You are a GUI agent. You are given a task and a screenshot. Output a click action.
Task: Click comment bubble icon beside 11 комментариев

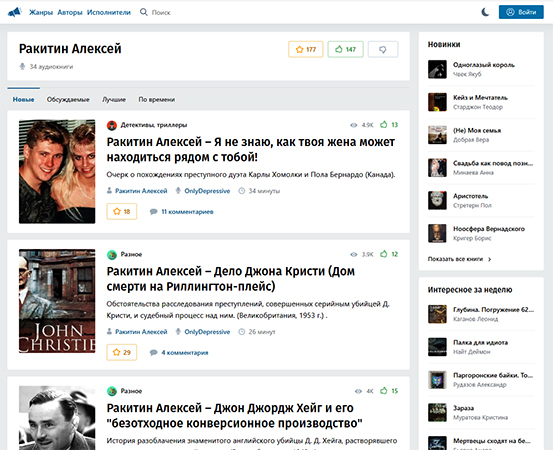(x=153, y=212)
